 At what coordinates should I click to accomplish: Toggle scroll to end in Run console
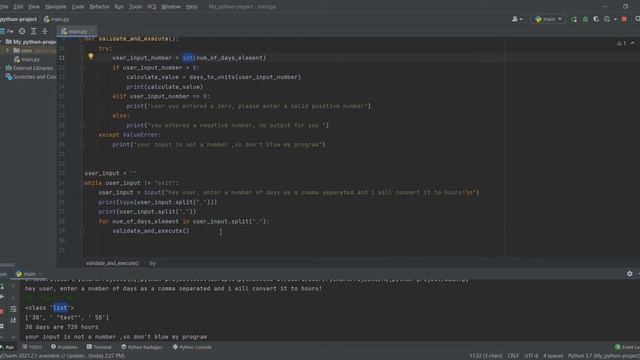(13, 320)
